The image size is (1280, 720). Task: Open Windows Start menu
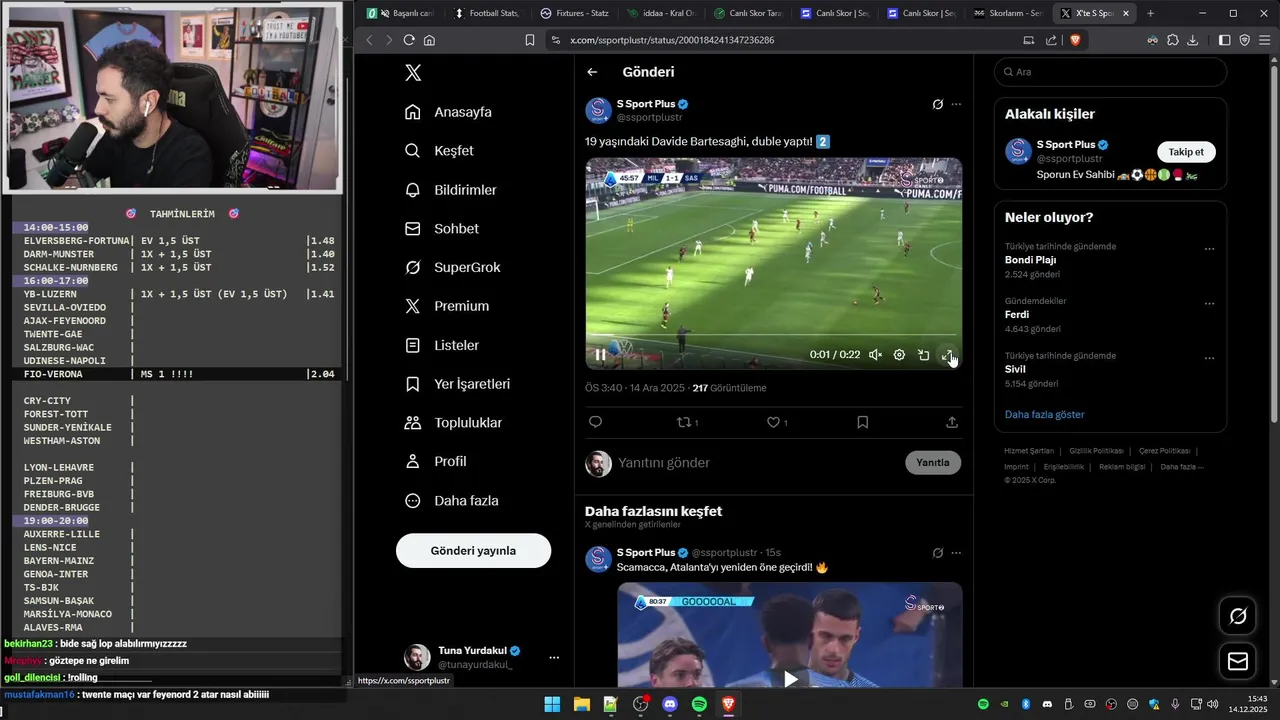(552, 705)
